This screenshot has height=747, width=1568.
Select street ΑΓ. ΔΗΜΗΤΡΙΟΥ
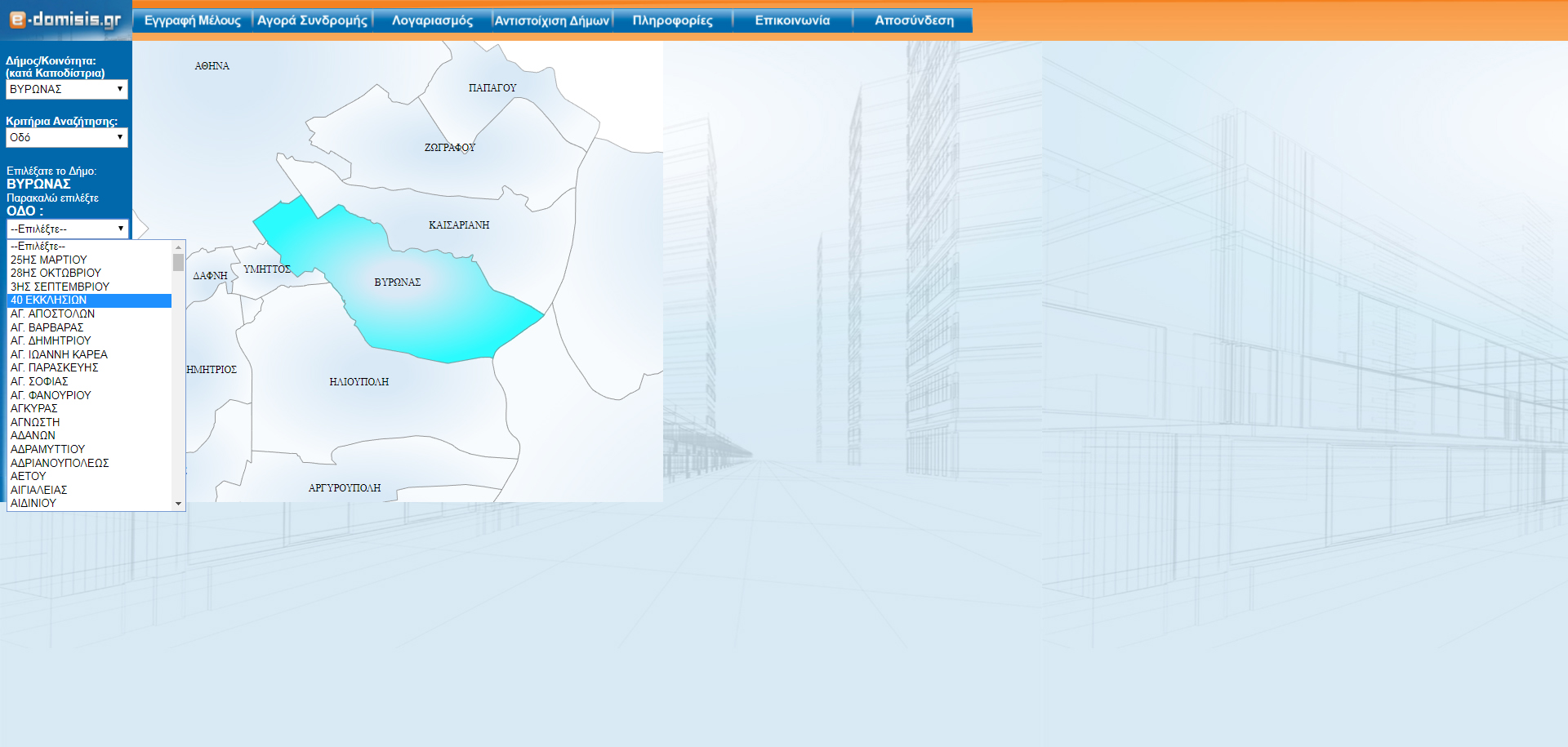tap(90, 340)
